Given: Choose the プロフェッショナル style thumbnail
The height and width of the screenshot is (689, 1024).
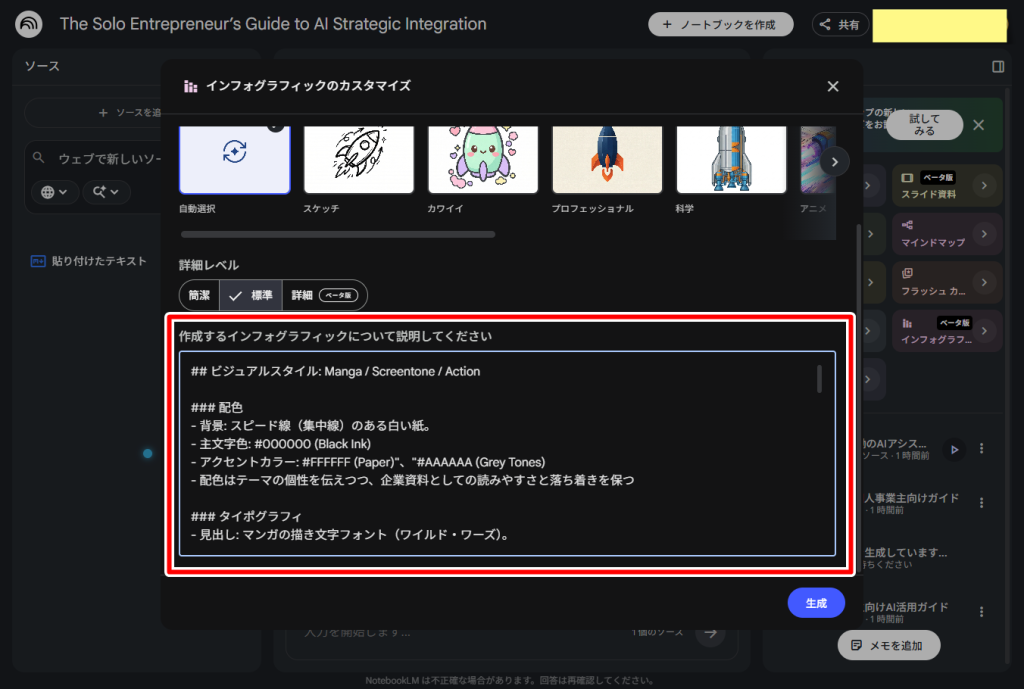Looking at the screenshot, I should [x=607, y=160].
